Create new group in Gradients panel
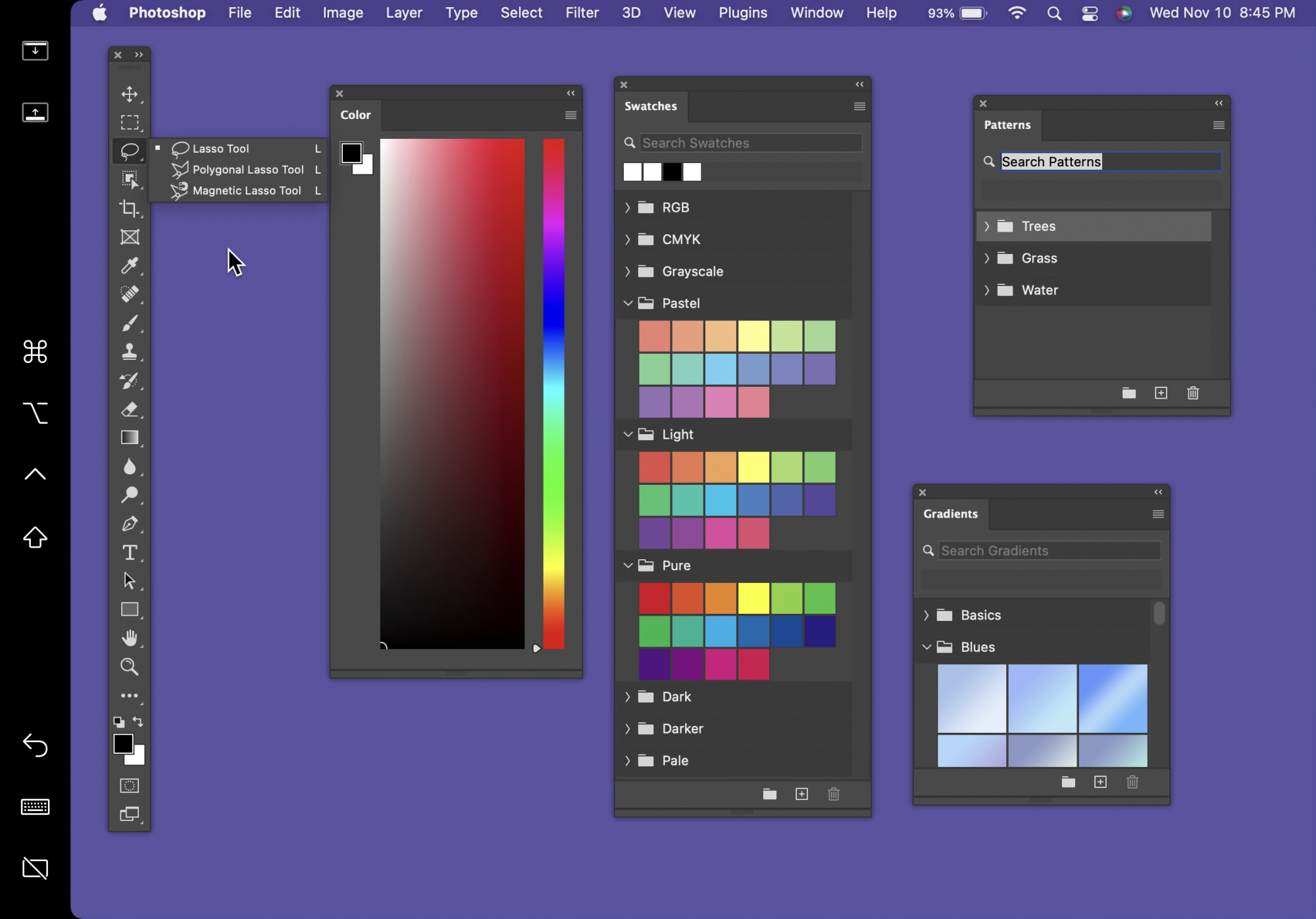This screenshot has height=919, width=1316. pos(1068,782)
